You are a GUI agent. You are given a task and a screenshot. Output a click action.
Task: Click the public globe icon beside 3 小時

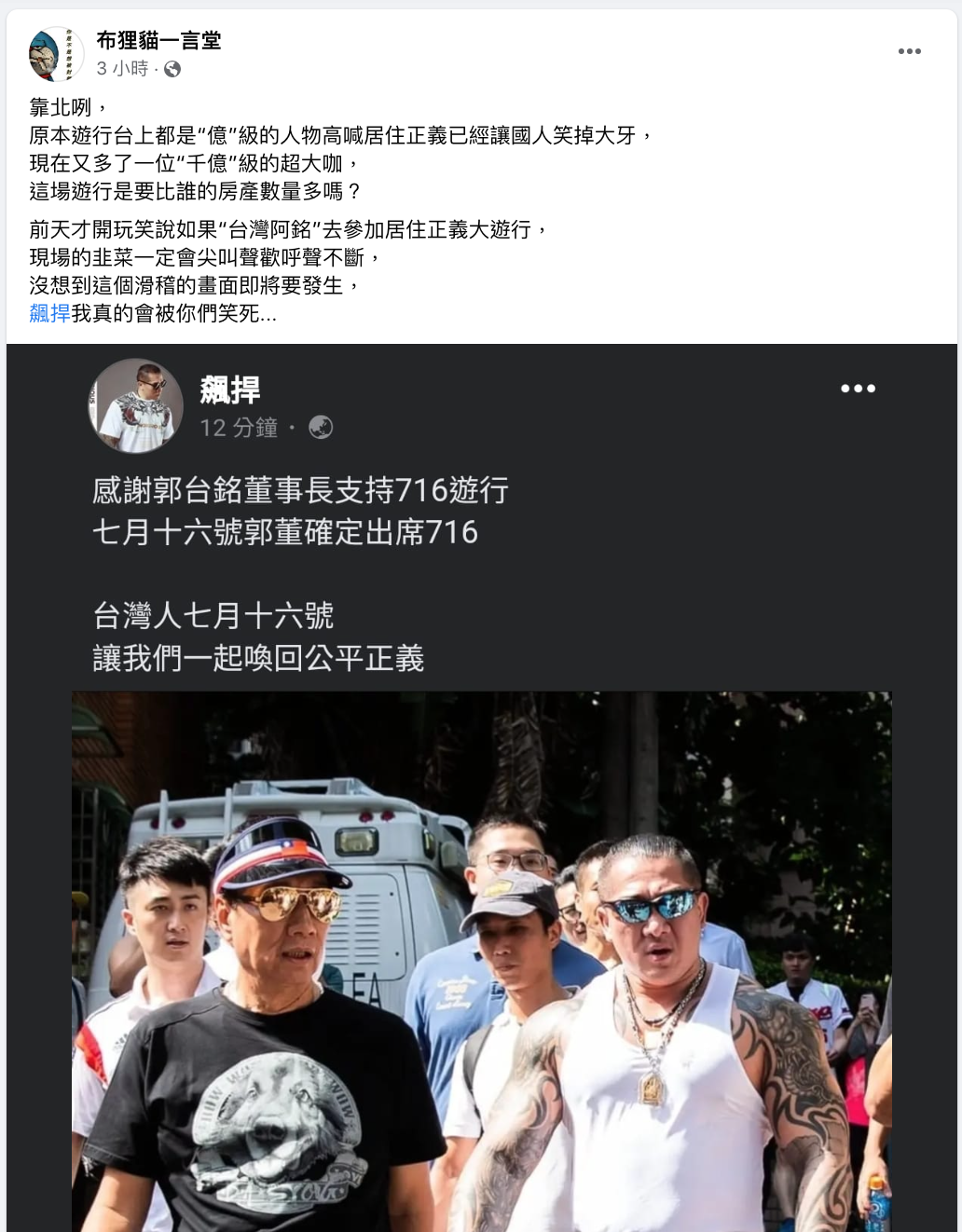click(x=172, y=69)
